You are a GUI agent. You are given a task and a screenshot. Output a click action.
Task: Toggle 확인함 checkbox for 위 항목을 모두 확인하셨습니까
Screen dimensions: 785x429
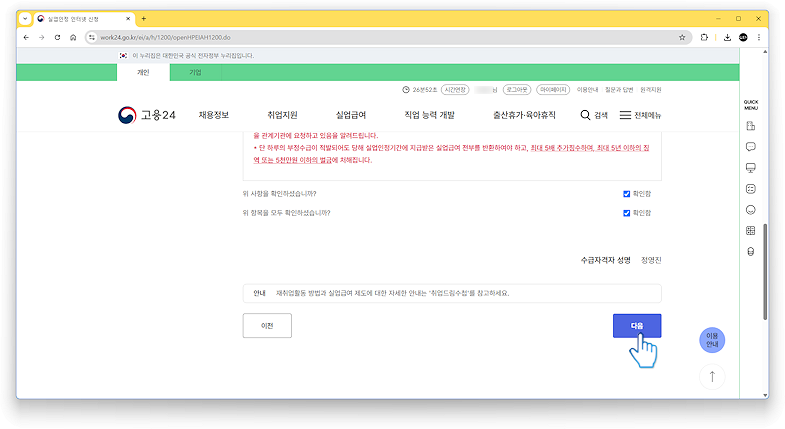[x=626, y=213]
